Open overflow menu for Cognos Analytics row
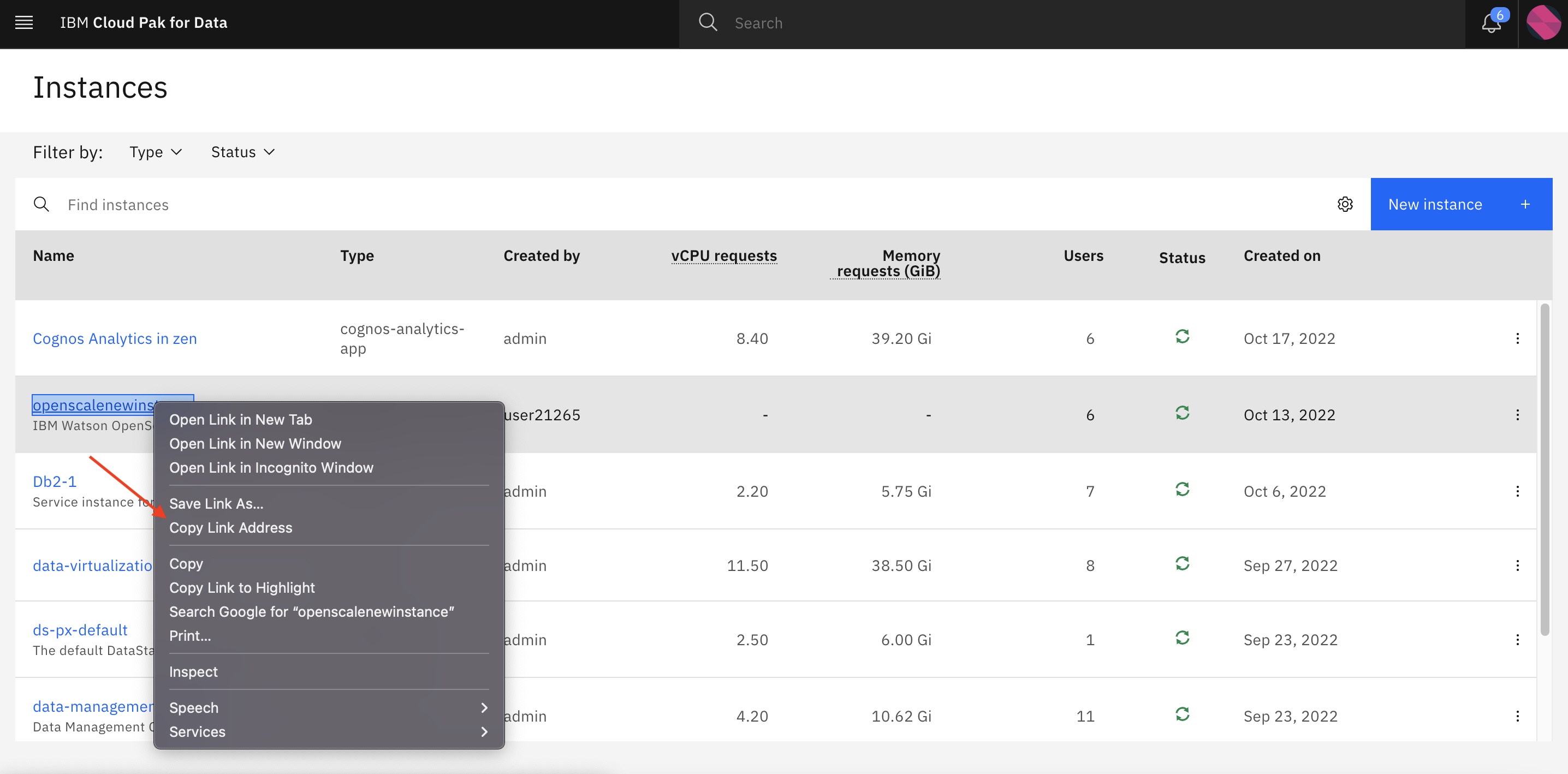1568x774 pixels. (1517, 338)
